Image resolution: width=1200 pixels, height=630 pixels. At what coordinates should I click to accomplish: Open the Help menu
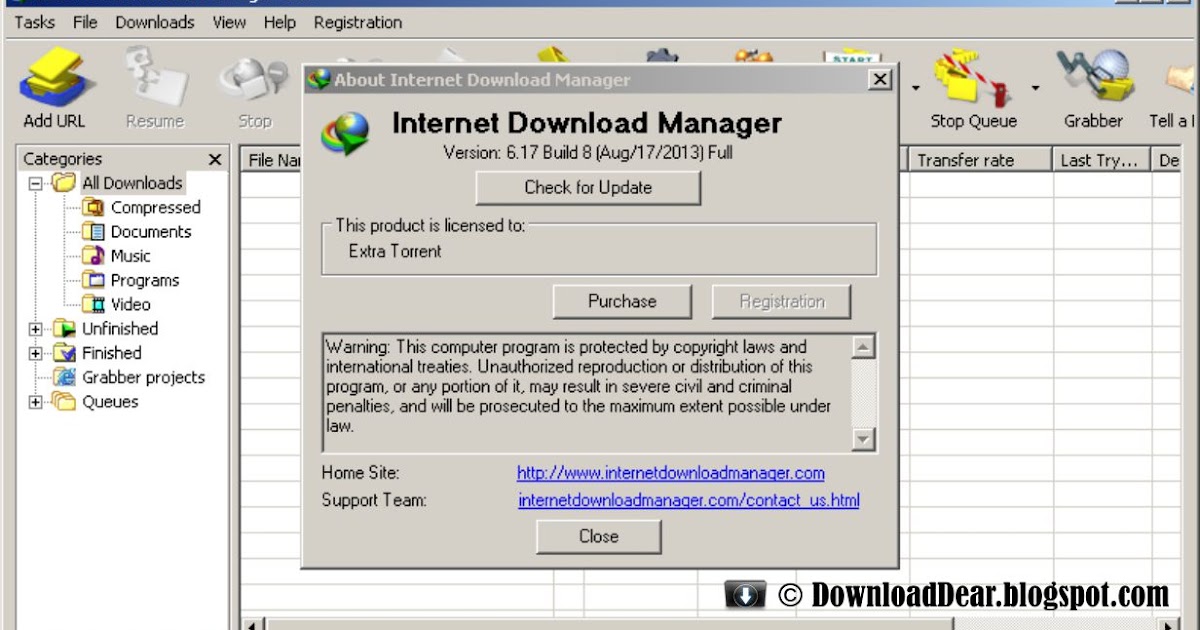[x=280, y=22]
